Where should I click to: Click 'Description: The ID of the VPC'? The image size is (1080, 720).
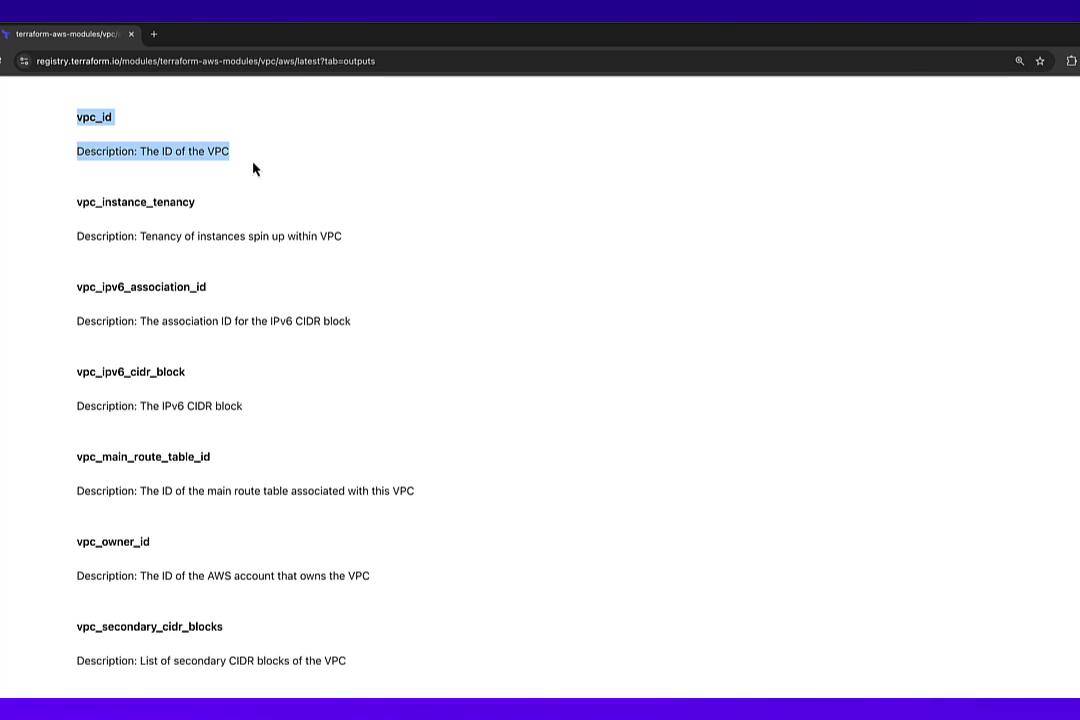[153, 152]
